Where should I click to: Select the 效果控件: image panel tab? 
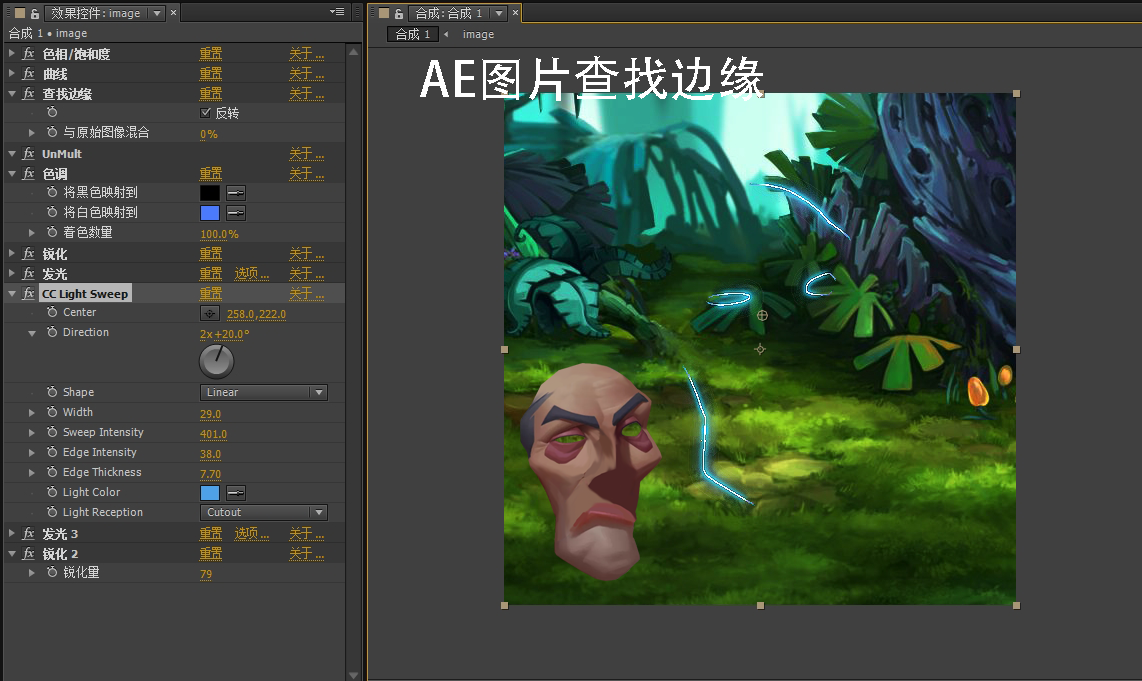pos(95,13)
